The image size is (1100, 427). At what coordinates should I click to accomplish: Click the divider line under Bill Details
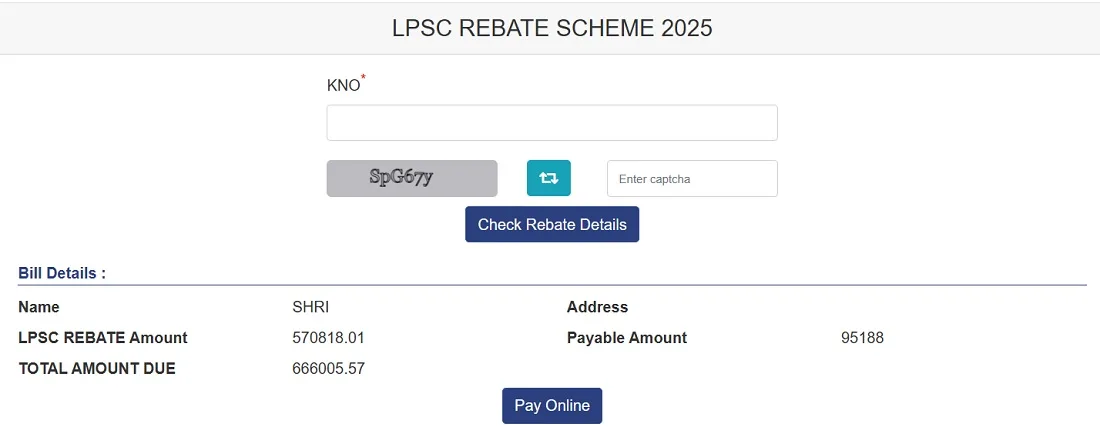click(552, 285)
